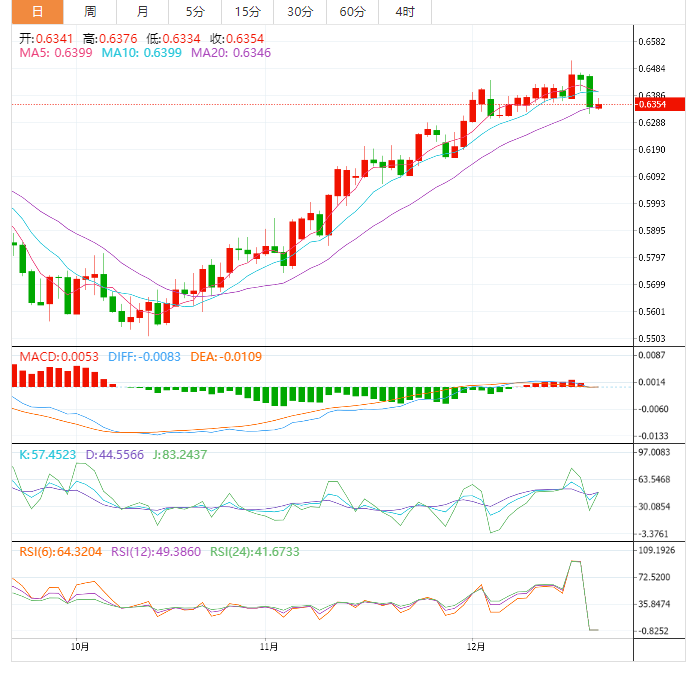Switch to the 月 monthly tab
The image size is (696, 675).
click(142, 12)
